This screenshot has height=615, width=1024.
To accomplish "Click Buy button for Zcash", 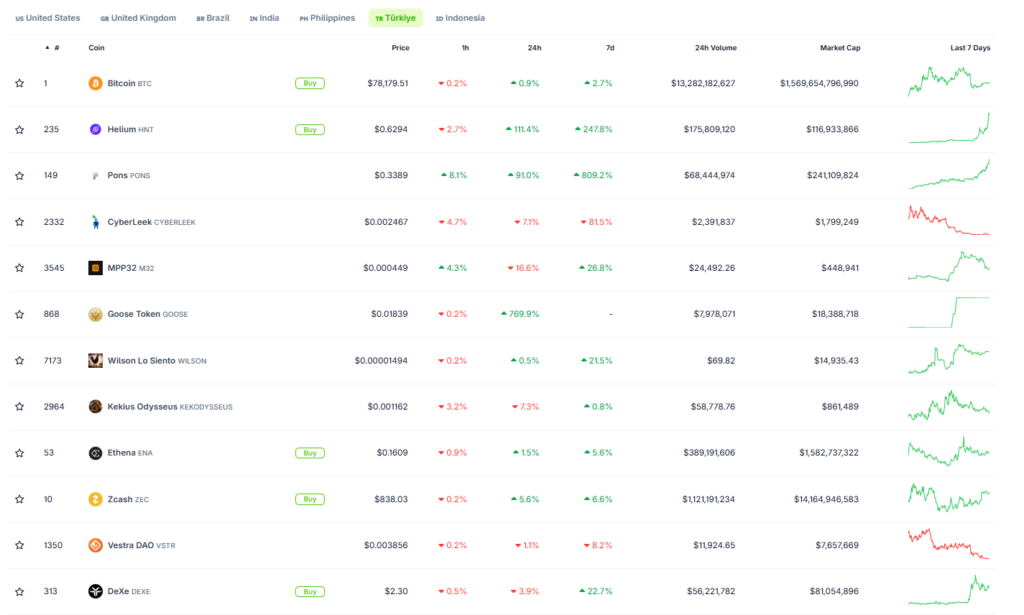I will tap(310, 499).
